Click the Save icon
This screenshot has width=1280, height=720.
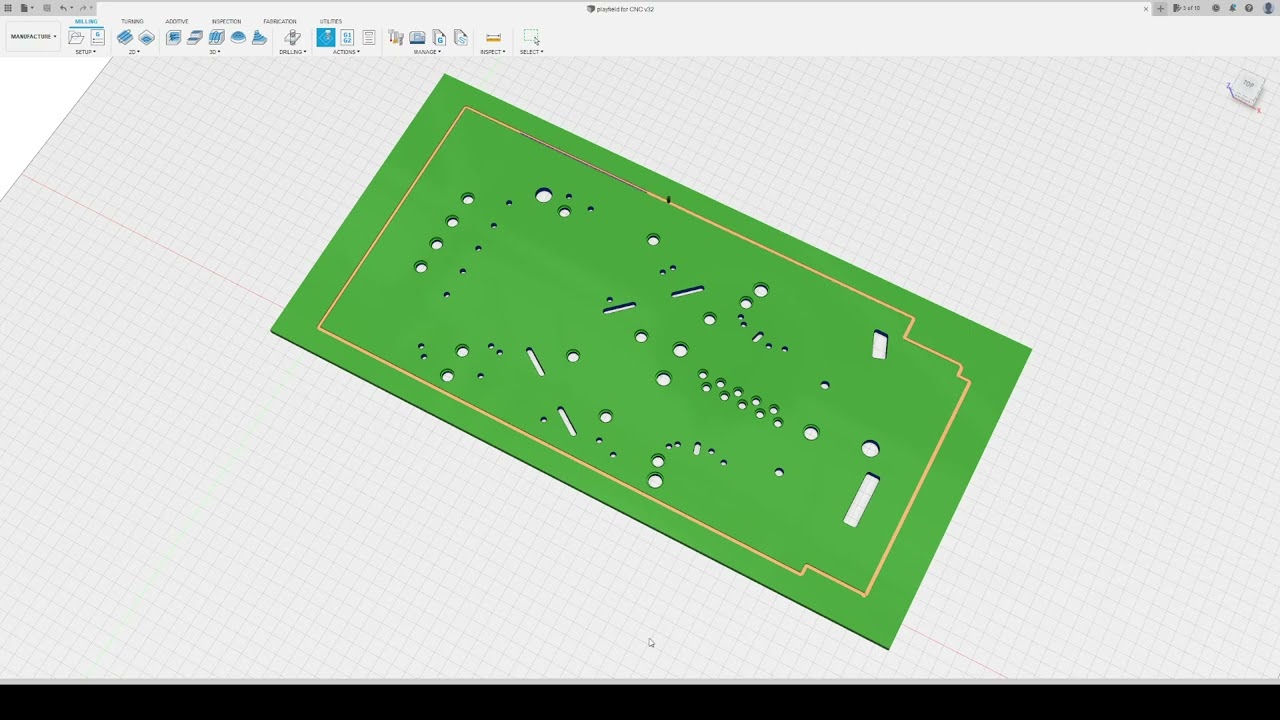coord(46,8)
